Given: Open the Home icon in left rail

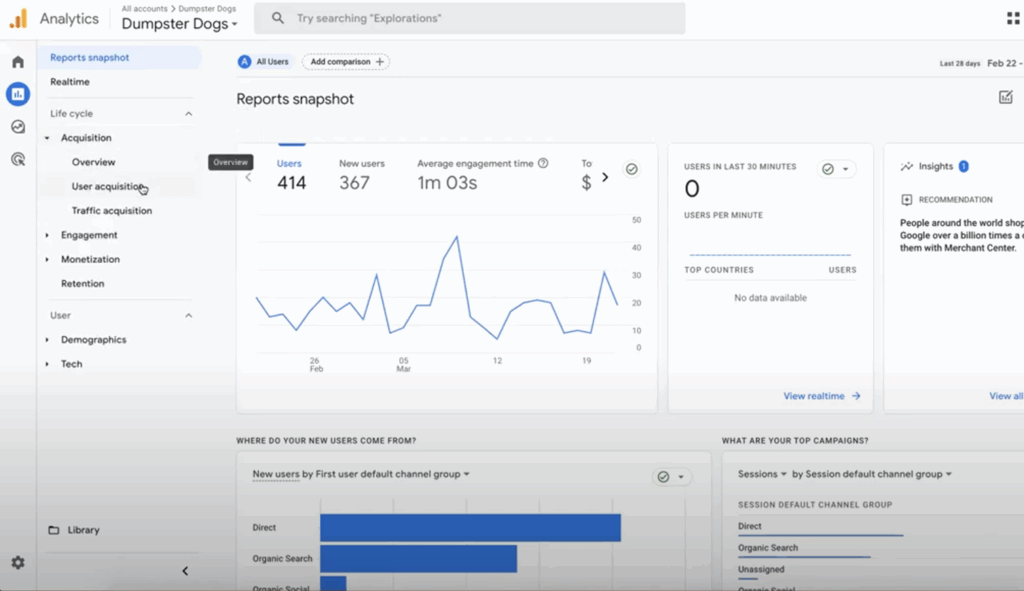Looking at the screenshot, I should click(x=18, y=62).
